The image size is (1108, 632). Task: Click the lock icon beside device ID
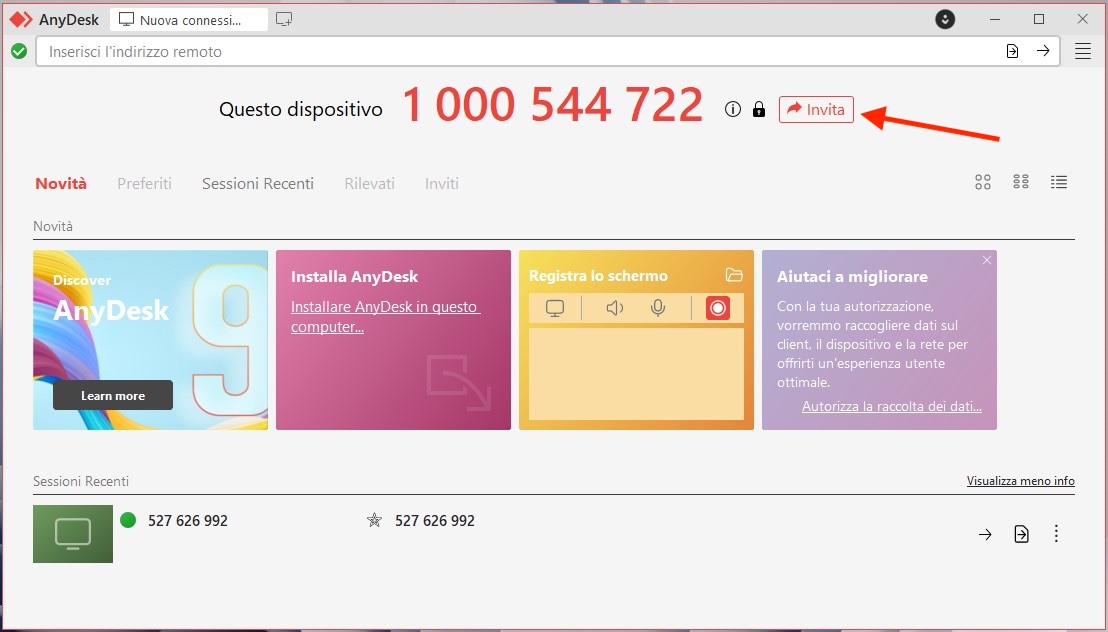pos(759,110)
